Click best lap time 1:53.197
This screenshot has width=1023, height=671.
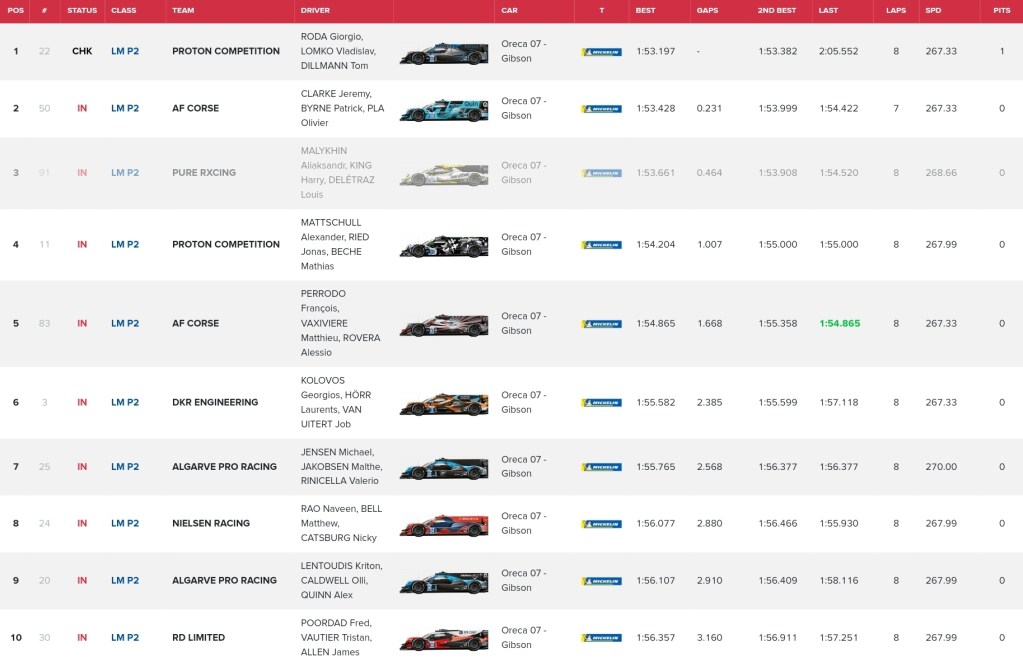tap(656, 51)
